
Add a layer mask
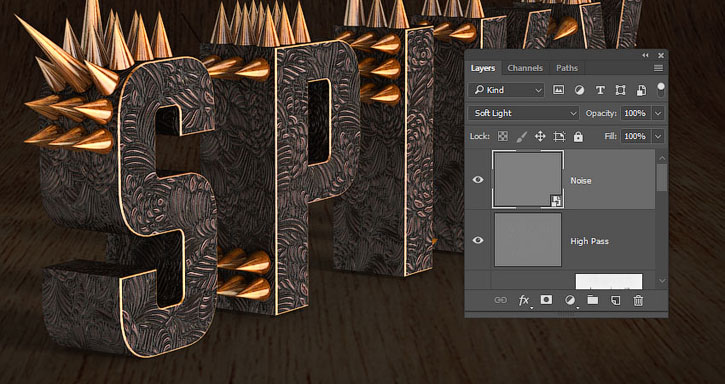tap(547, 300)
